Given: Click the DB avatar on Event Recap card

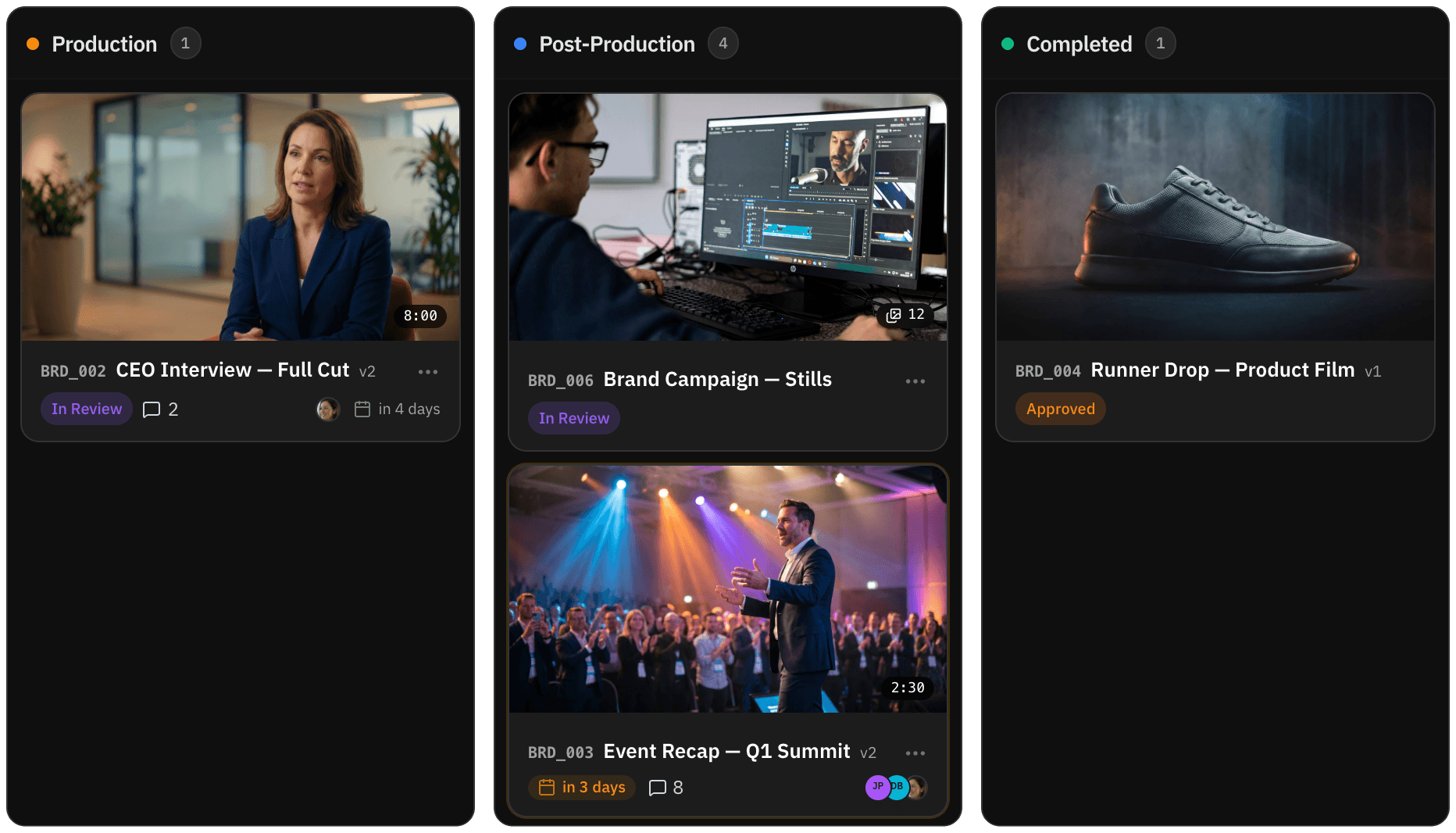Looking at the screenshot, I should click(x=898, y=787).
